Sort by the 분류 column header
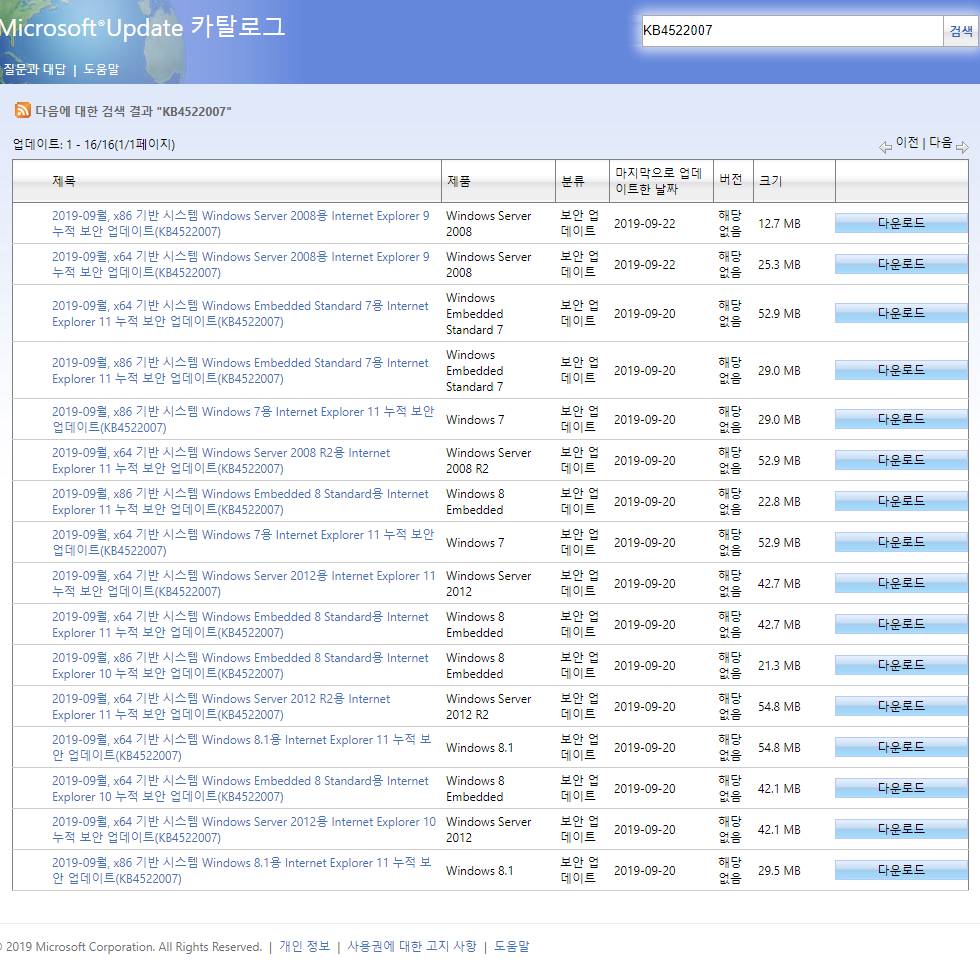Screen dimensions: 980x966 click(572, 181)
